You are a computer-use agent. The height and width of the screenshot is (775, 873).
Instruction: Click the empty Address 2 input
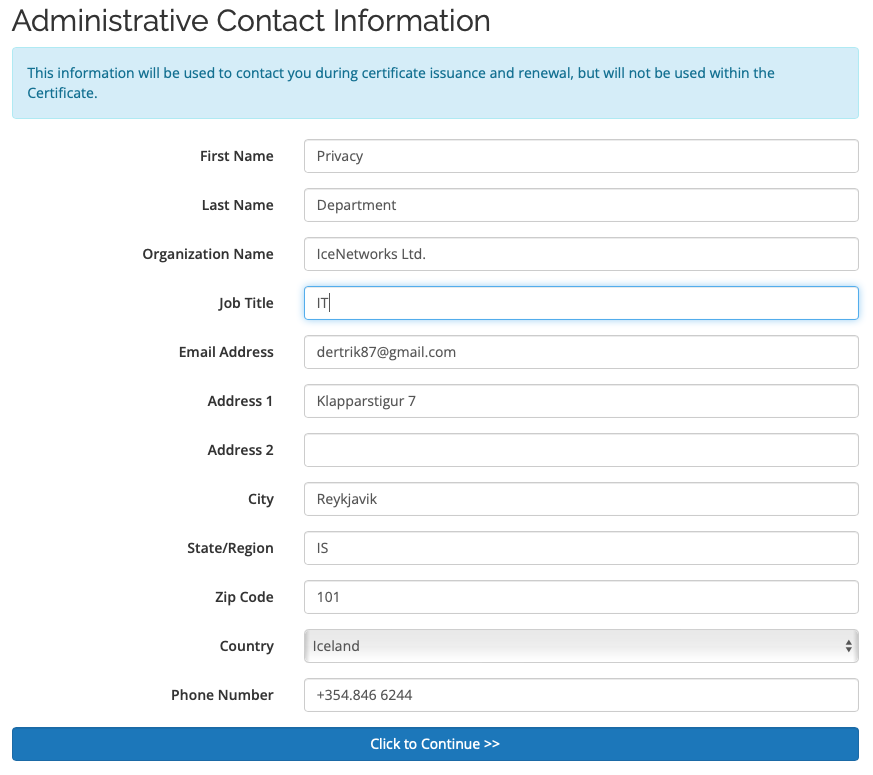[580, 450]
